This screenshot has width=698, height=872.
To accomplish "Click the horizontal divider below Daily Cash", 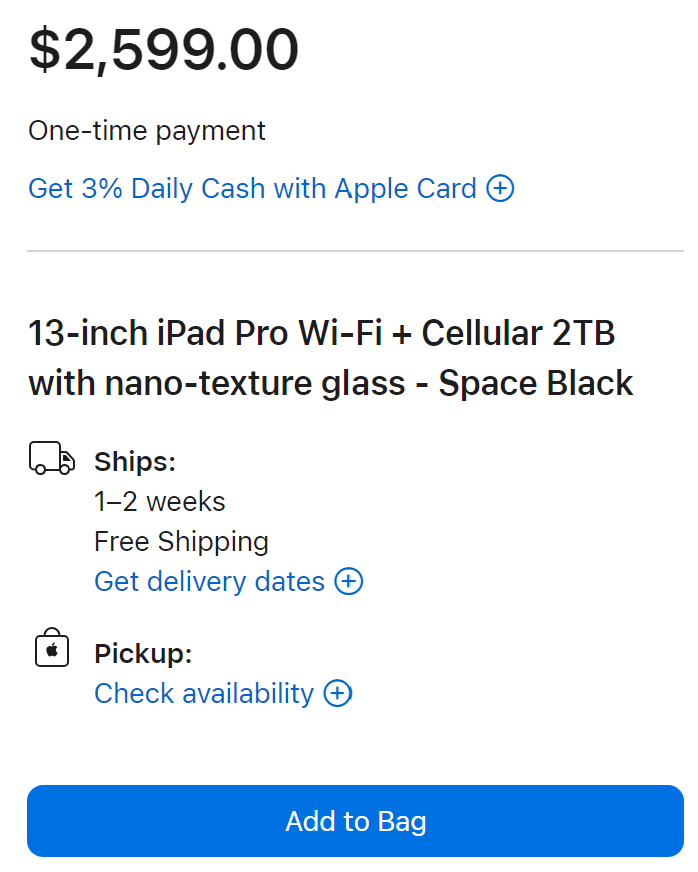I will [x=355, y=251].
